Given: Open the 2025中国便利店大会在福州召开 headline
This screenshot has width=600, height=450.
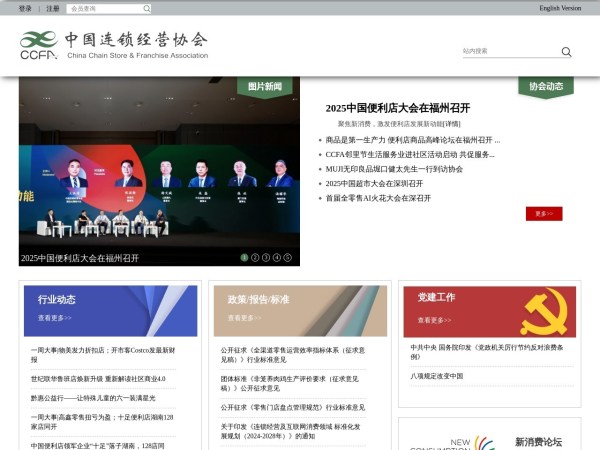Looking at the screenshot, I should 397,108.
